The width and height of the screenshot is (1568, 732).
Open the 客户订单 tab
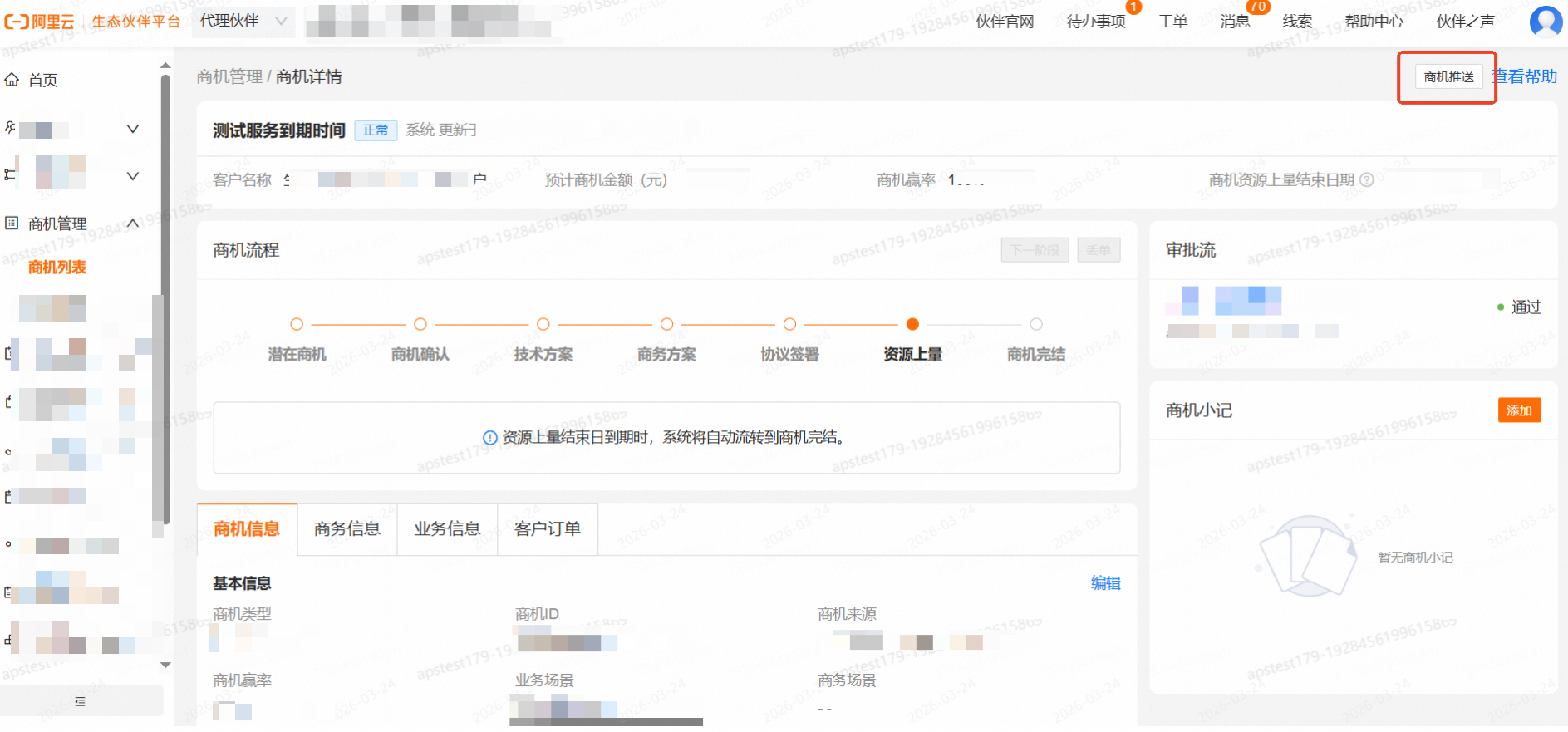point(547,528)
